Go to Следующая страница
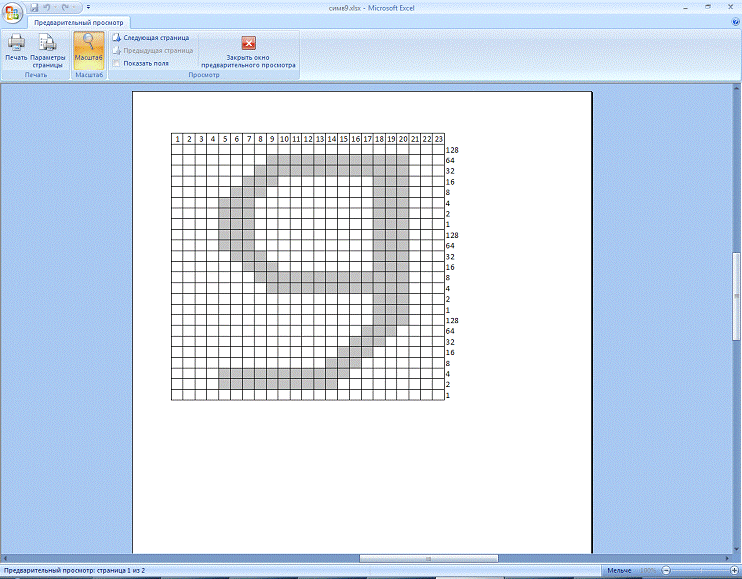This screenshot has height=579, width=742. pos(155,37)
